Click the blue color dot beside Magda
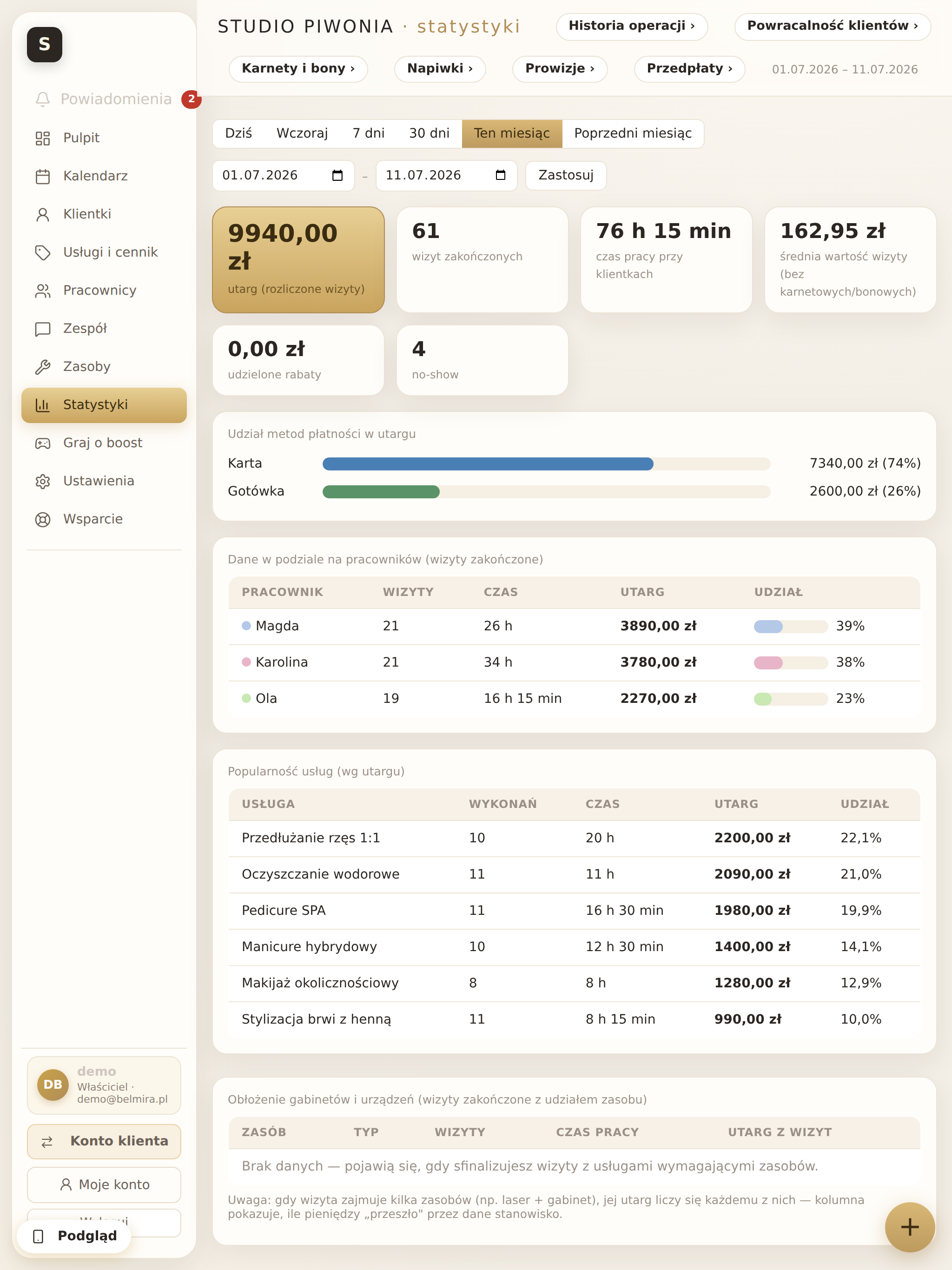This screenshot has height=1270, width=952. tap(246, 626)
